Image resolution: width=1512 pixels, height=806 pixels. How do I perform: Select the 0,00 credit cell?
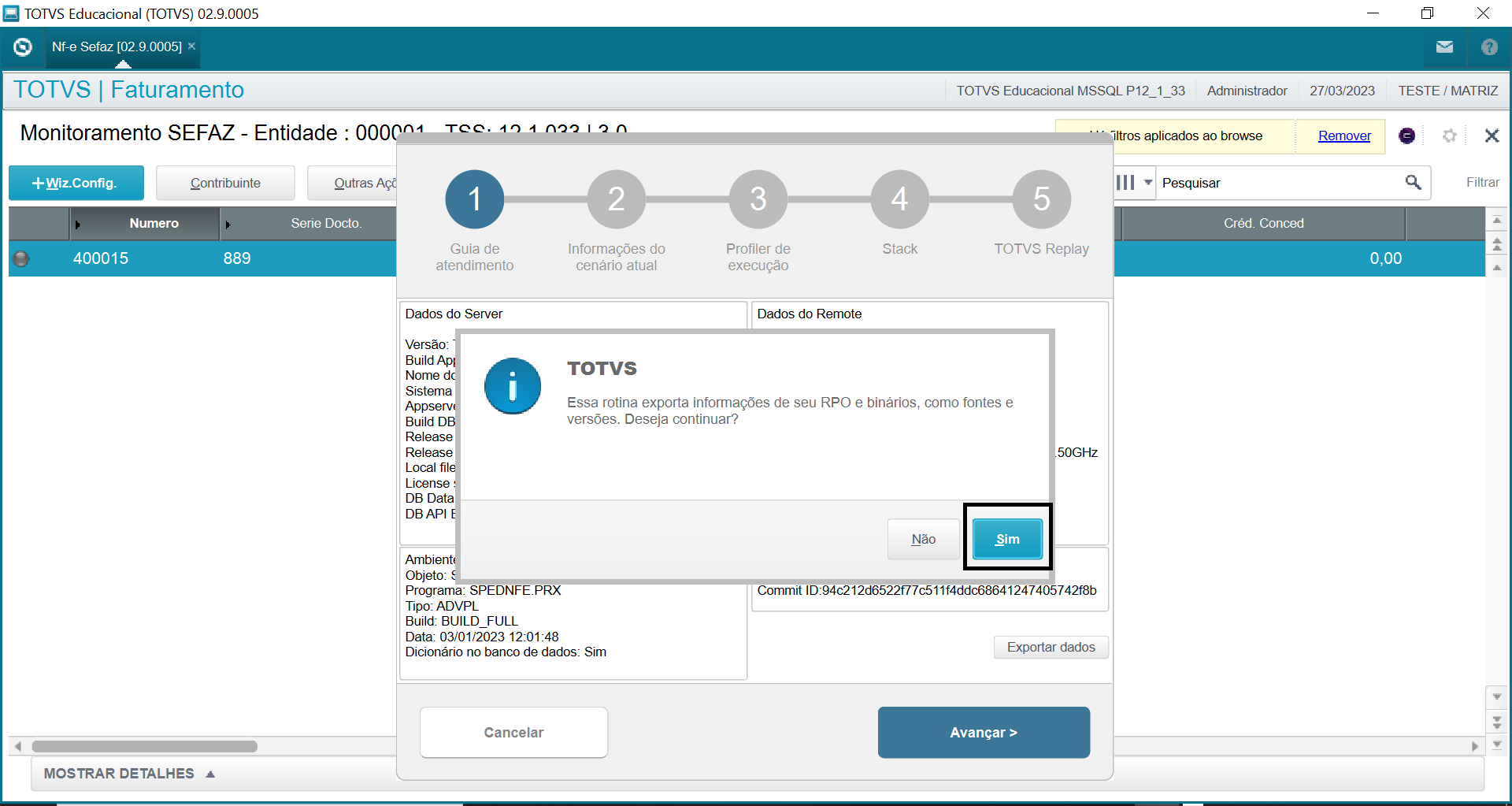pyautogui.click(x=1385, y=258)
